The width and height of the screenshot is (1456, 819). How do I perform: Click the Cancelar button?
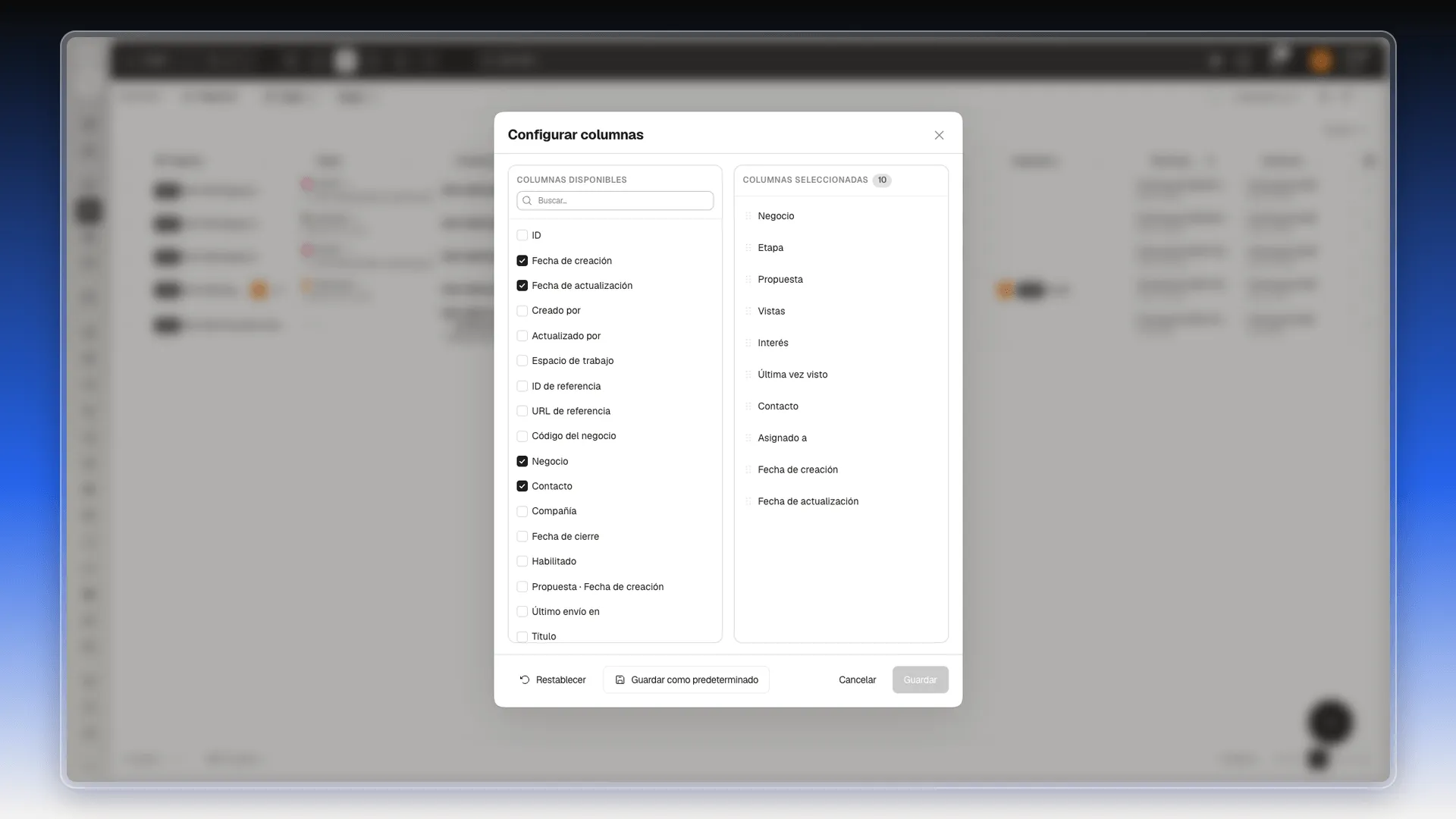pos(857,679)
